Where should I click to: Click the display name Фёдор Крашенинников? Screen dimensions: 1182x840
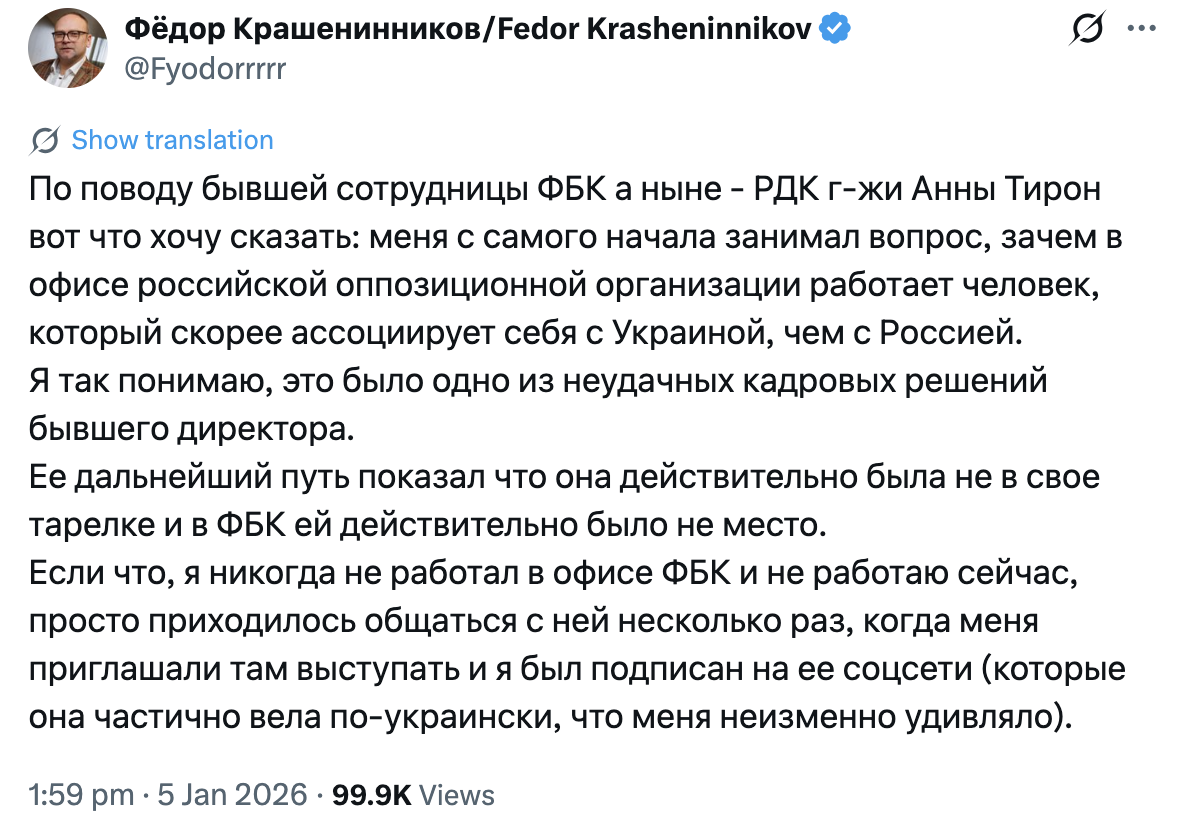coord(300,31)
